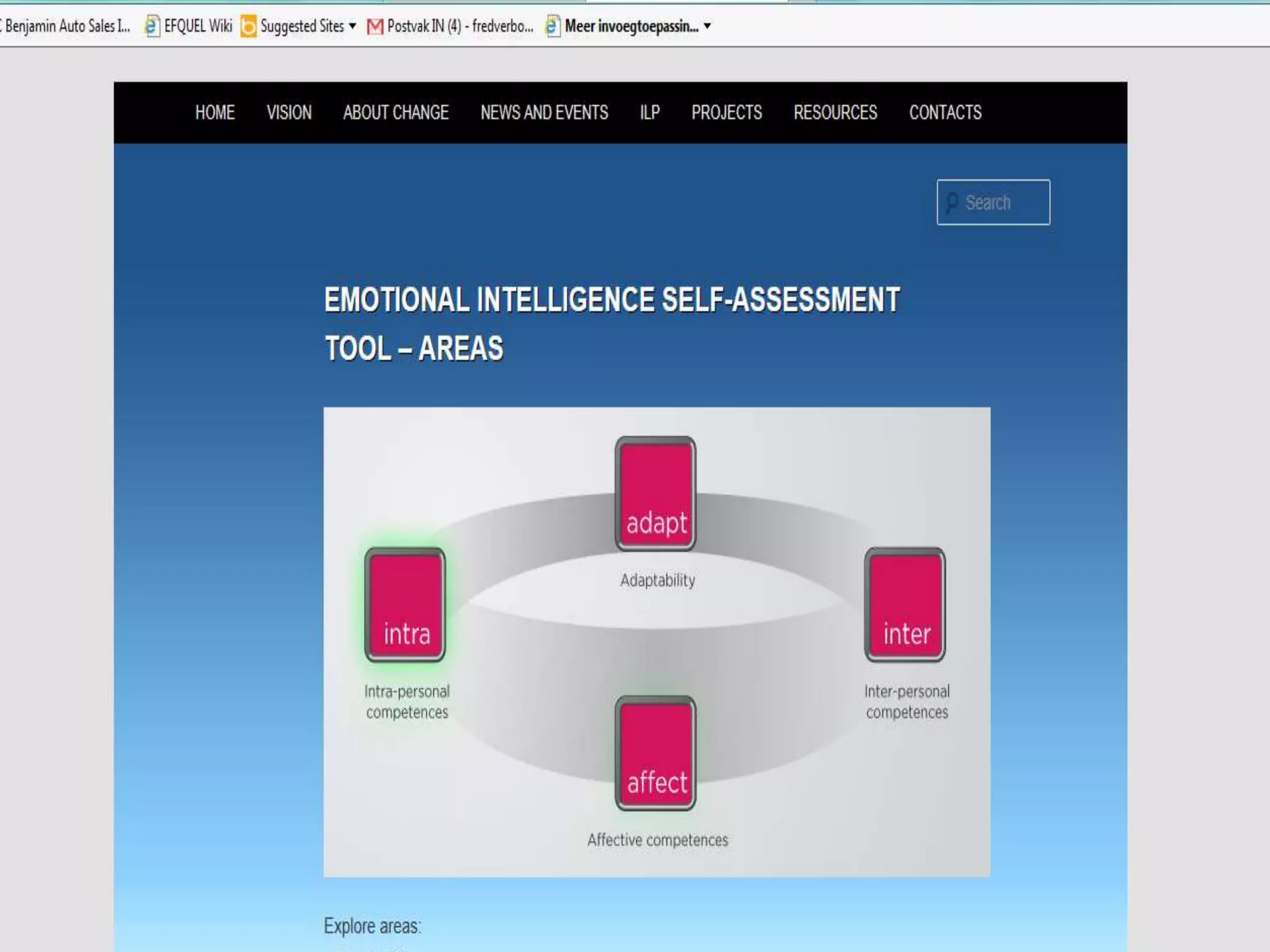Viewport: 1270px width, 952px height.
Task: Expand the Suggested Sites dropdown arrow
Action: (x=352, y=26)
